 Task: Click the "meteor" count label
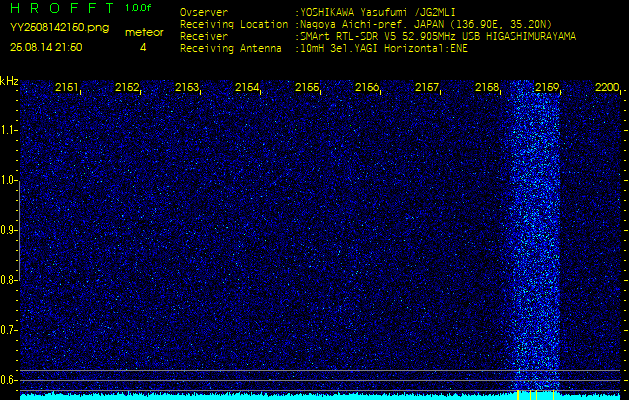click(x=144, y=32)
